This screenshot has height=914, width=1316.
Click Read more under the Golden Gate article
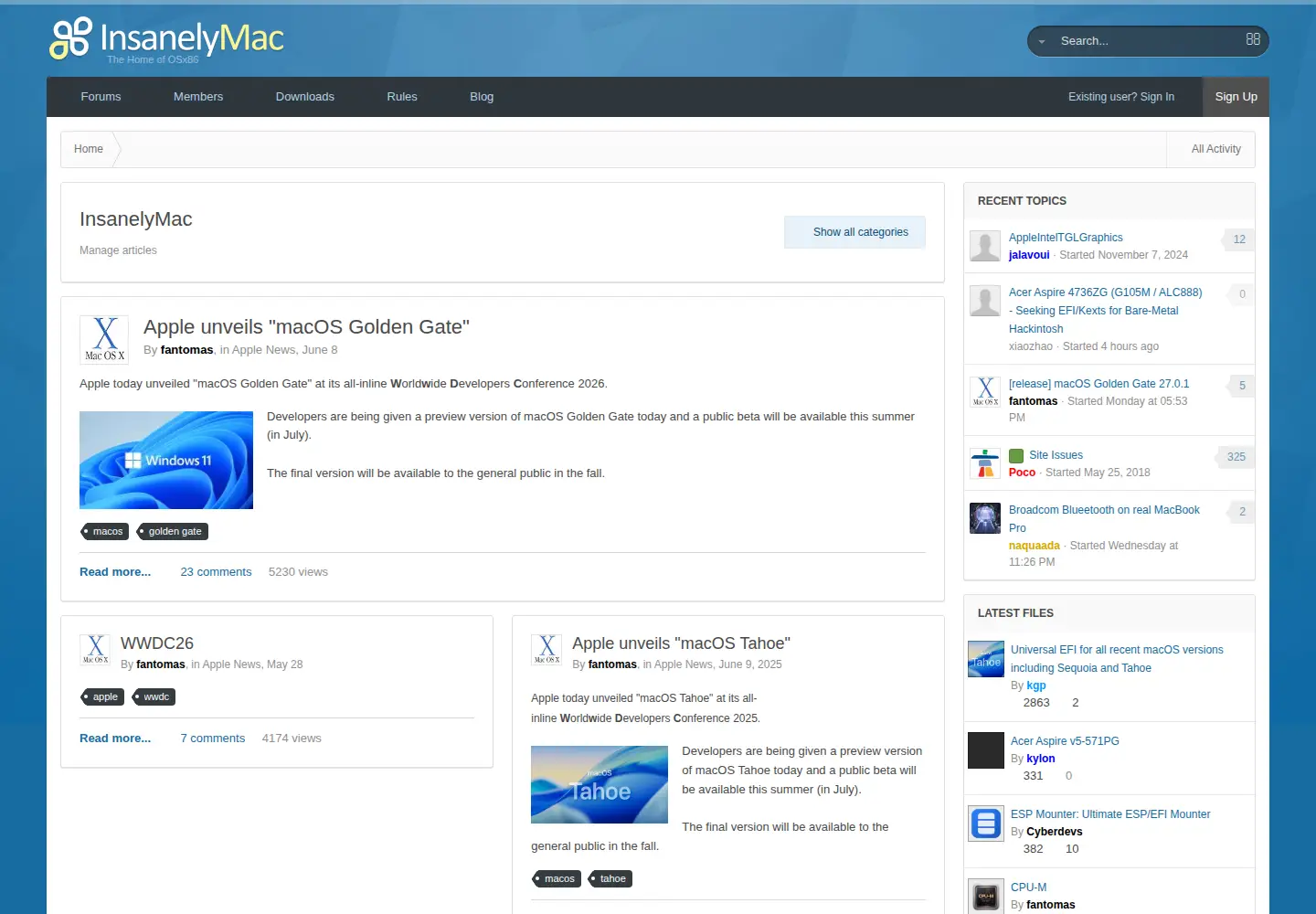click(x=115, y=572)
